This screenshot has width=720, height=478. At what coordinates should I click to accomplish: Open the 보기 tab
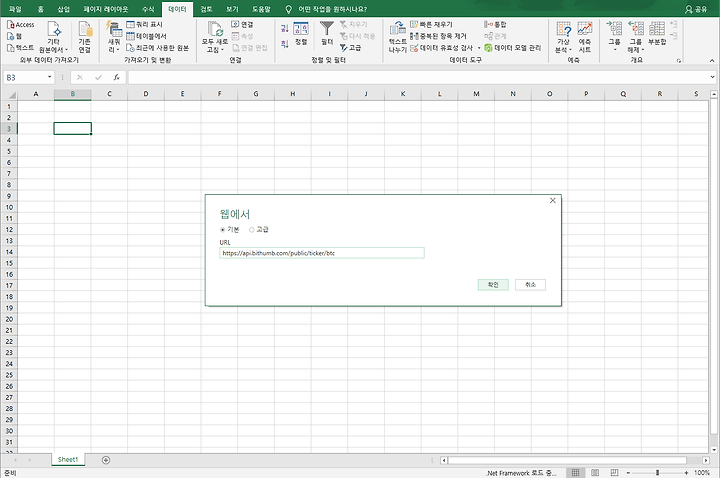click(x=232, y=9)
